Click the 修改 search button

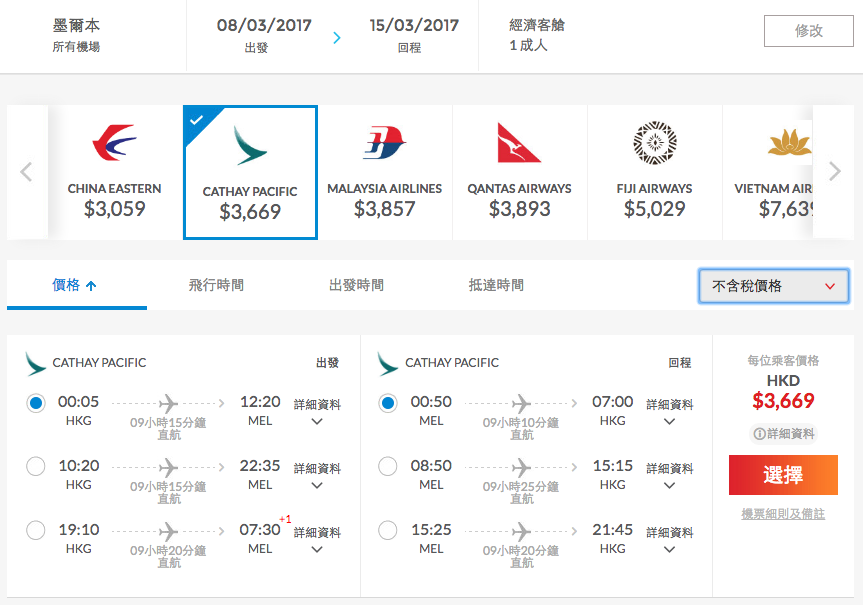coord(809,31)
